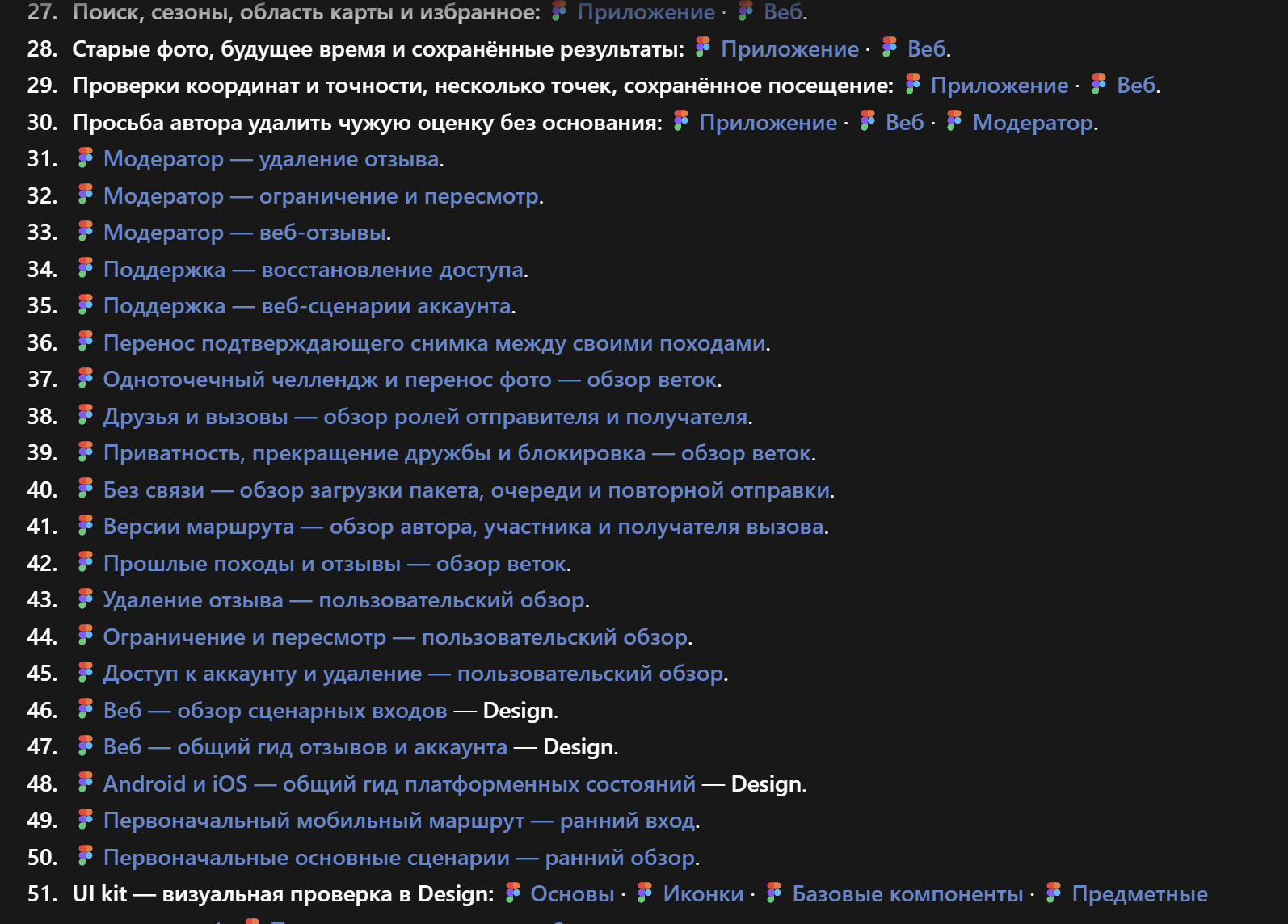Open Одноточечный челлендж и перенос фото link

[410, 380]
